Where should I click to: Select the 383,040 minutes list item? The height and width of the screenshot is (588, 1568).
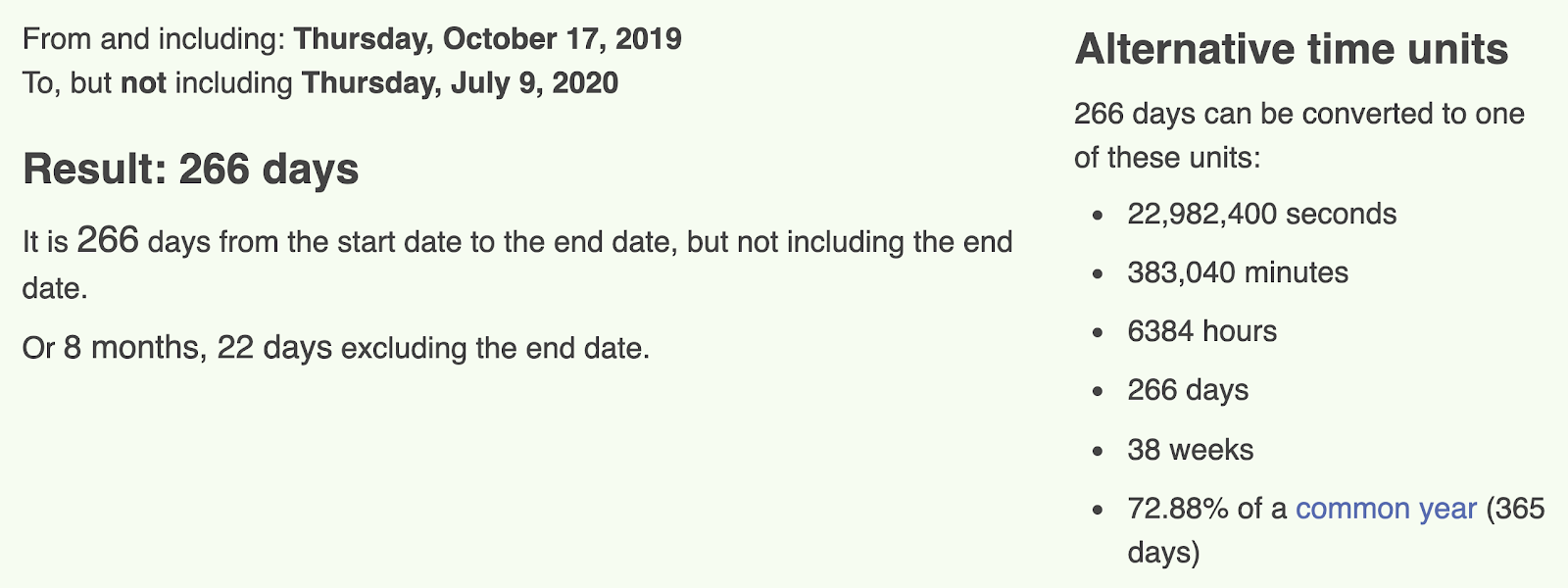click(x=1238, y=272)
